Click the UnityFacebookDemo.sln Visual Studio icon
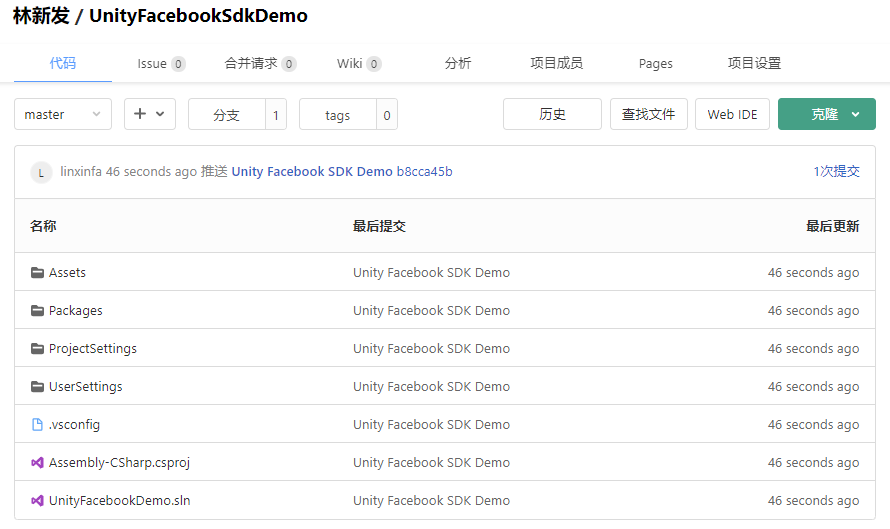Screen dimensions: 890x529 [37, 501]
